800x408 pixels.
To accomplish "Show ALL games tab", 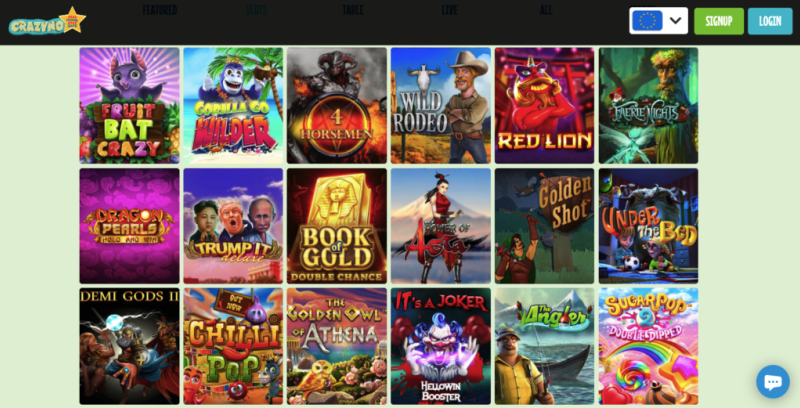I will click(x=546, y=10).
